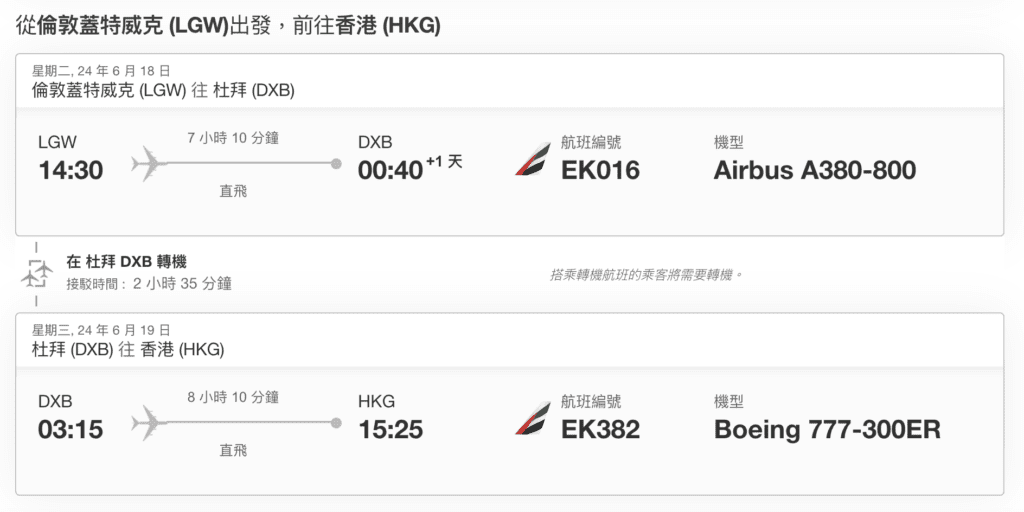The width and height of the screenshot is (1024, 512).
Task: Click the airplane icon on DXB route line
Action: click(146, 423)
